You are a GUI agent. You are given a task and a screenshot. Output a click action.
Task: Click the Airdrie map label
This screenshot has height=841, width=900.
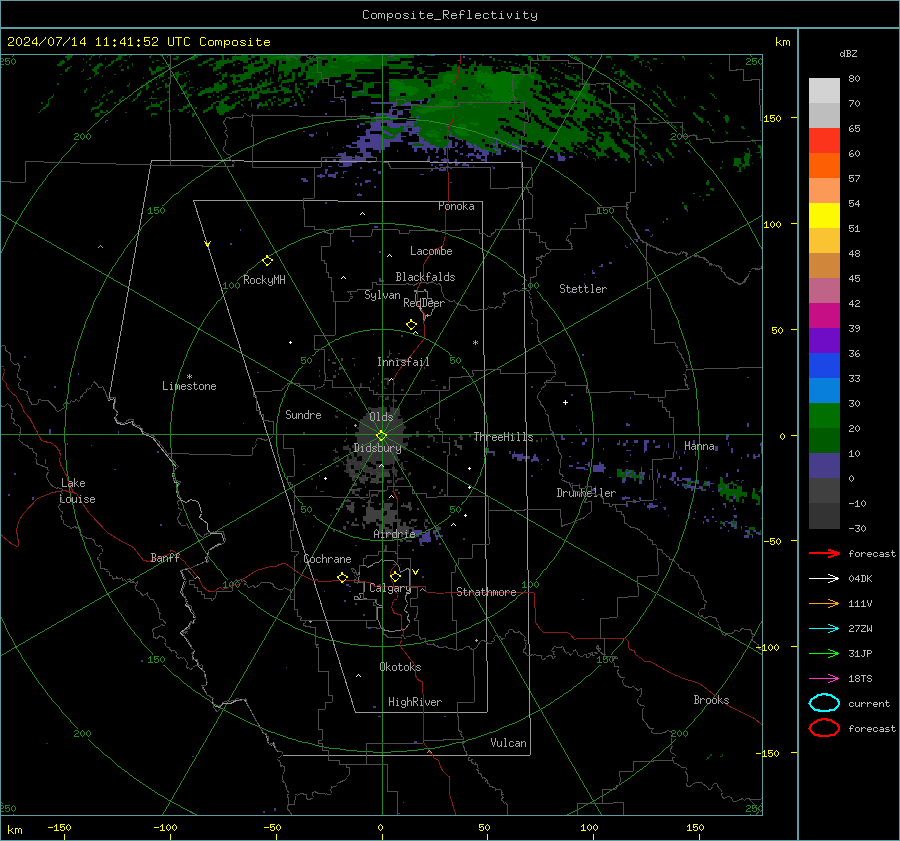[394, 534]
